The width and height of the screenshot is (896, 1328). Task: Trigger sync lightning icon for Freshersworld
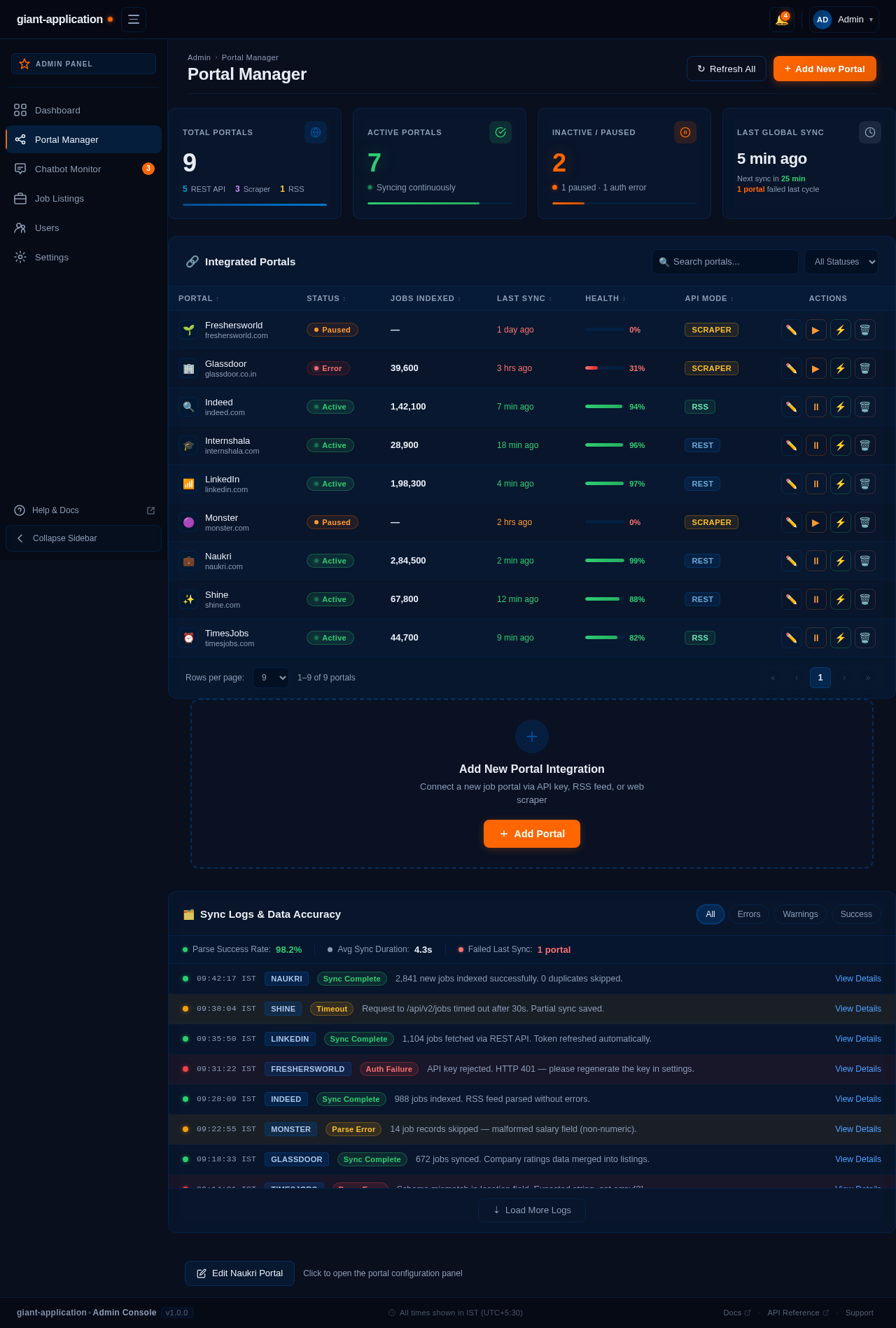[841, 330]
